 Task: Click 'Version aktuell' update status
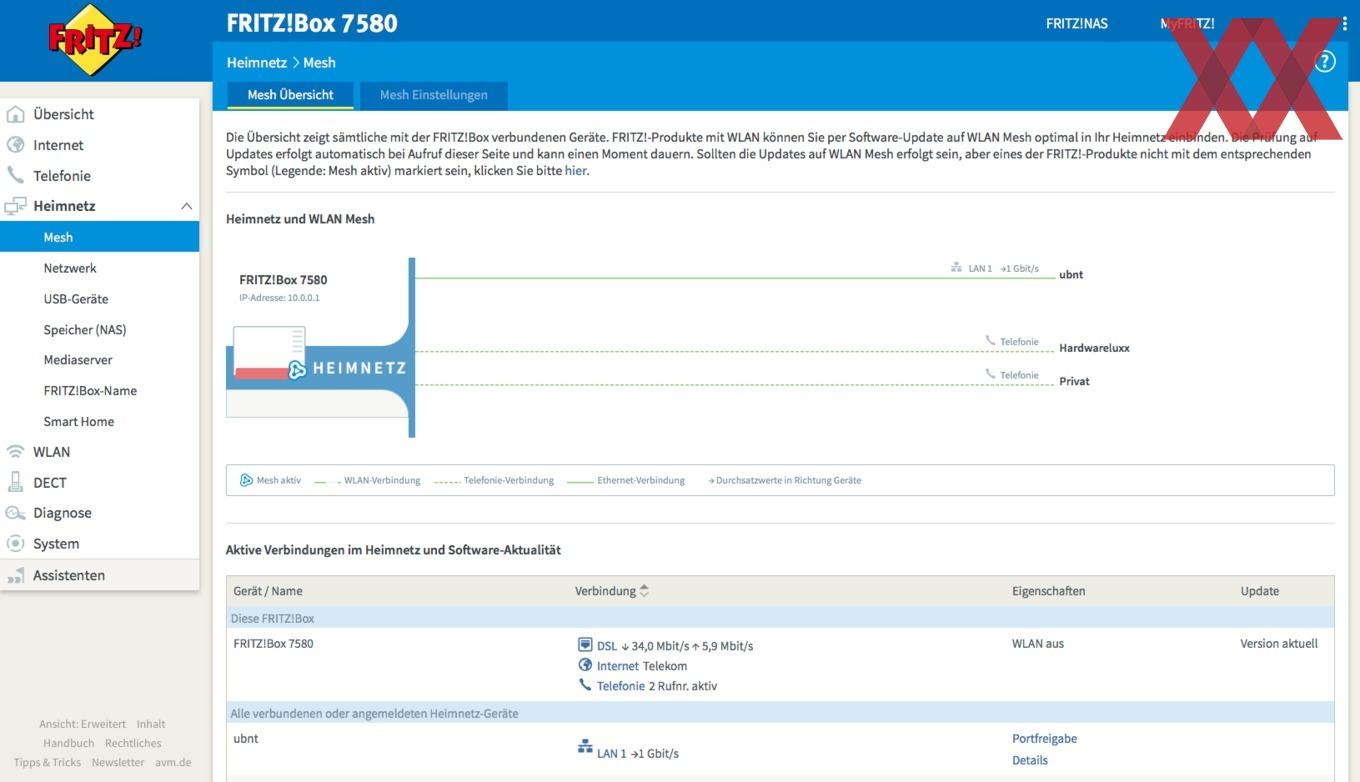pyautogui.click(x=1279, y=644)
